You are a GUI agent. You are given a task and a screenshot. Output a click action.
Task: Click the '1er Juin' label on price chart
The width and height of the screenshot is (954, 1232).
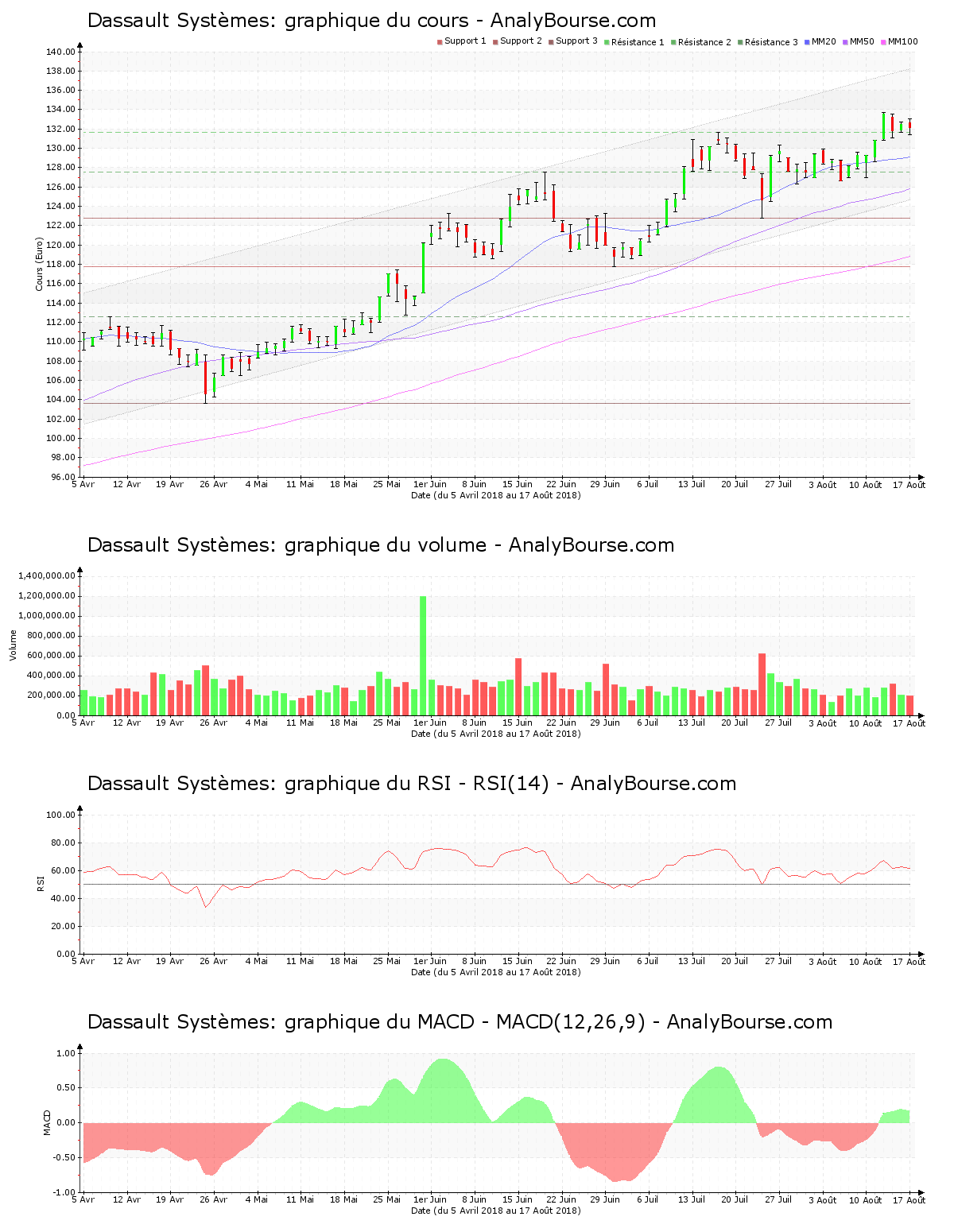tap(430, 484)
